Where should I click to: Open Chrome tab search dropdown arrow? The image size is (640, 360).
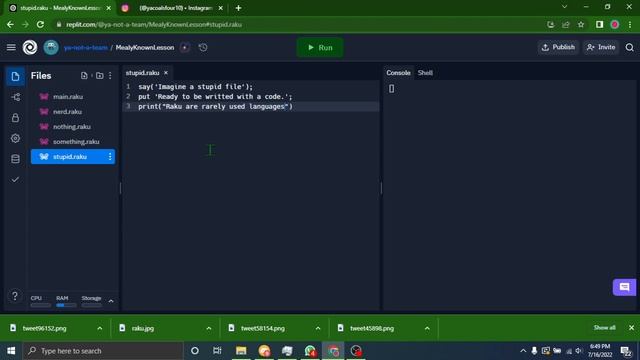(x=564, y=7)
